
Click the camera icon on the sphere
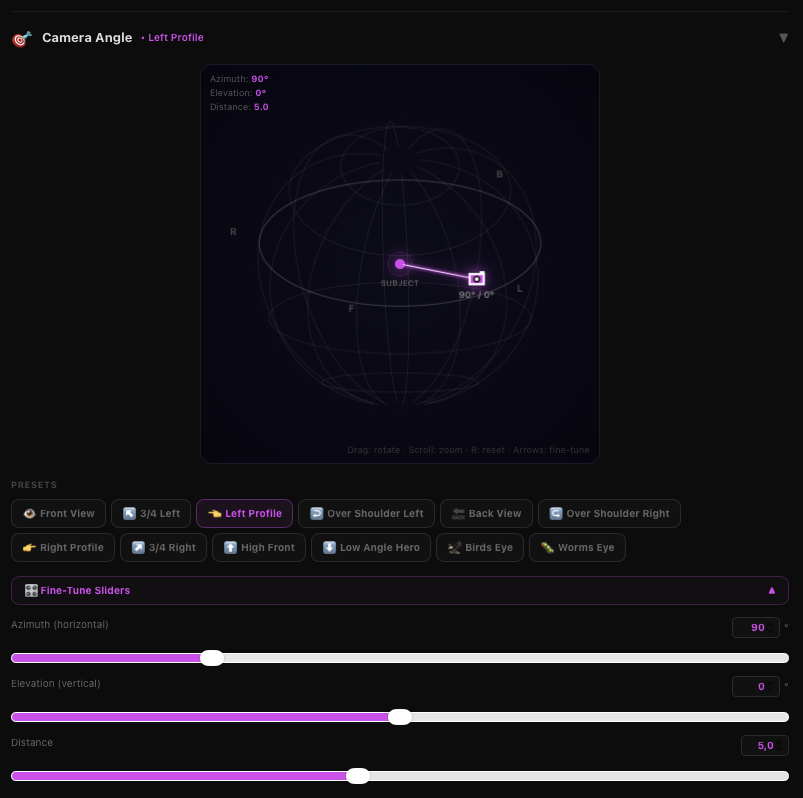tap(477, 278)
